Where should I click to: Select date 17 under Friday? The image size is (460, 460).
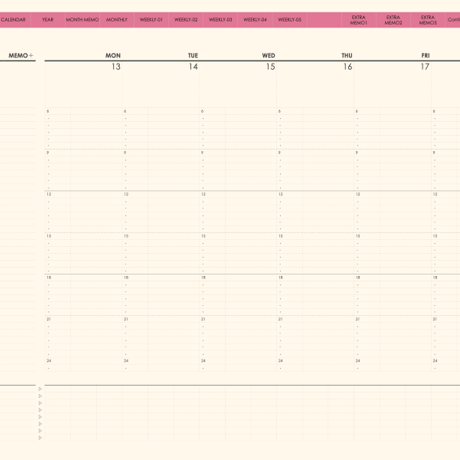425,67
